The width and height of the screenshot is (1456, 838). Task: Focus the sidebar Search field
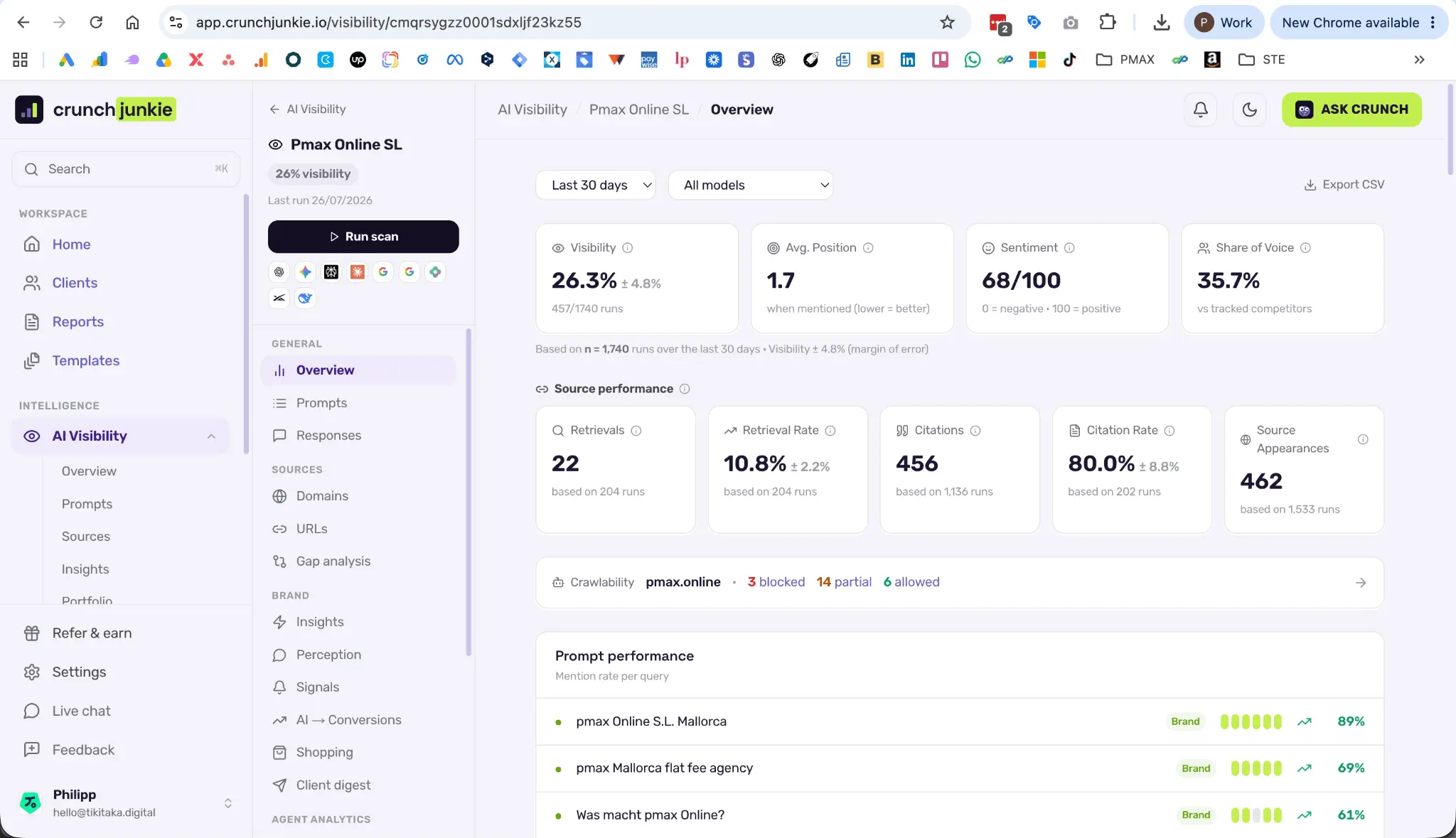pyautogui.click(x=126, y=169)
